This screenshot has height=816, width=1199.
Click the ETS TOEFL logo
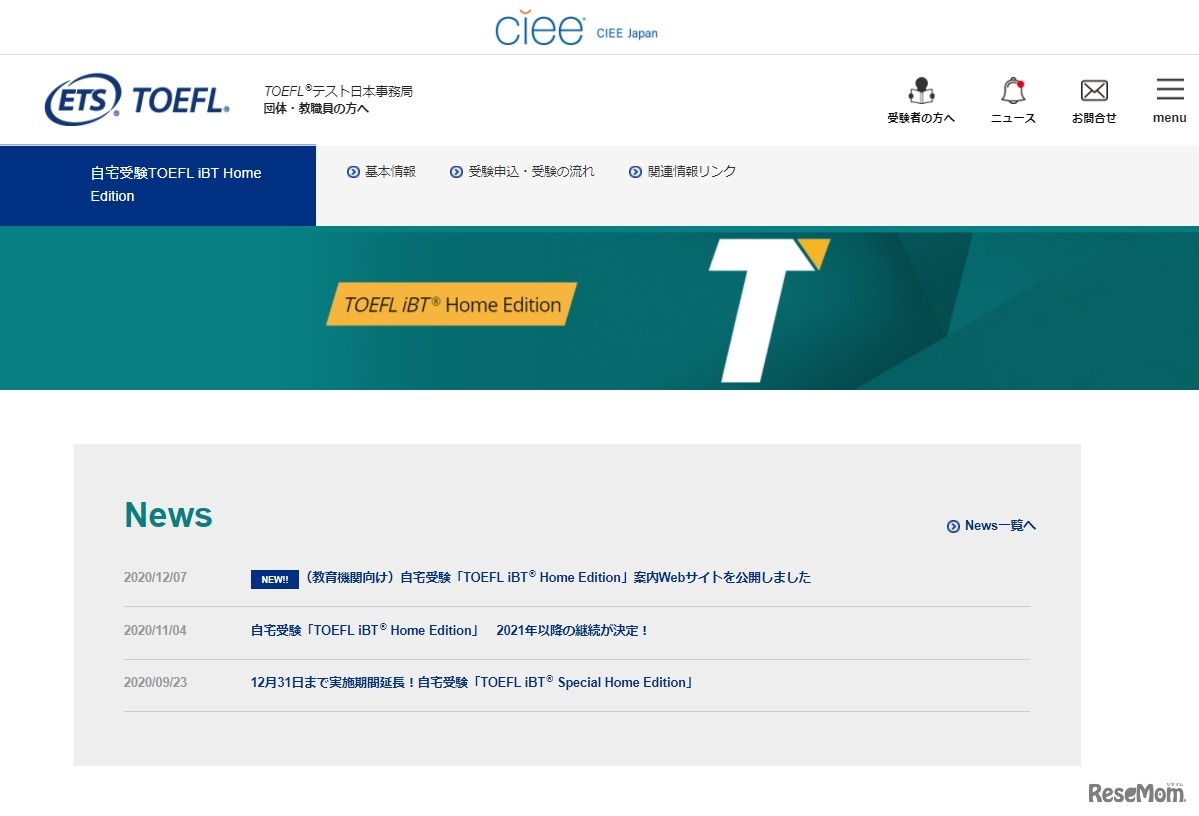(138, 99)
